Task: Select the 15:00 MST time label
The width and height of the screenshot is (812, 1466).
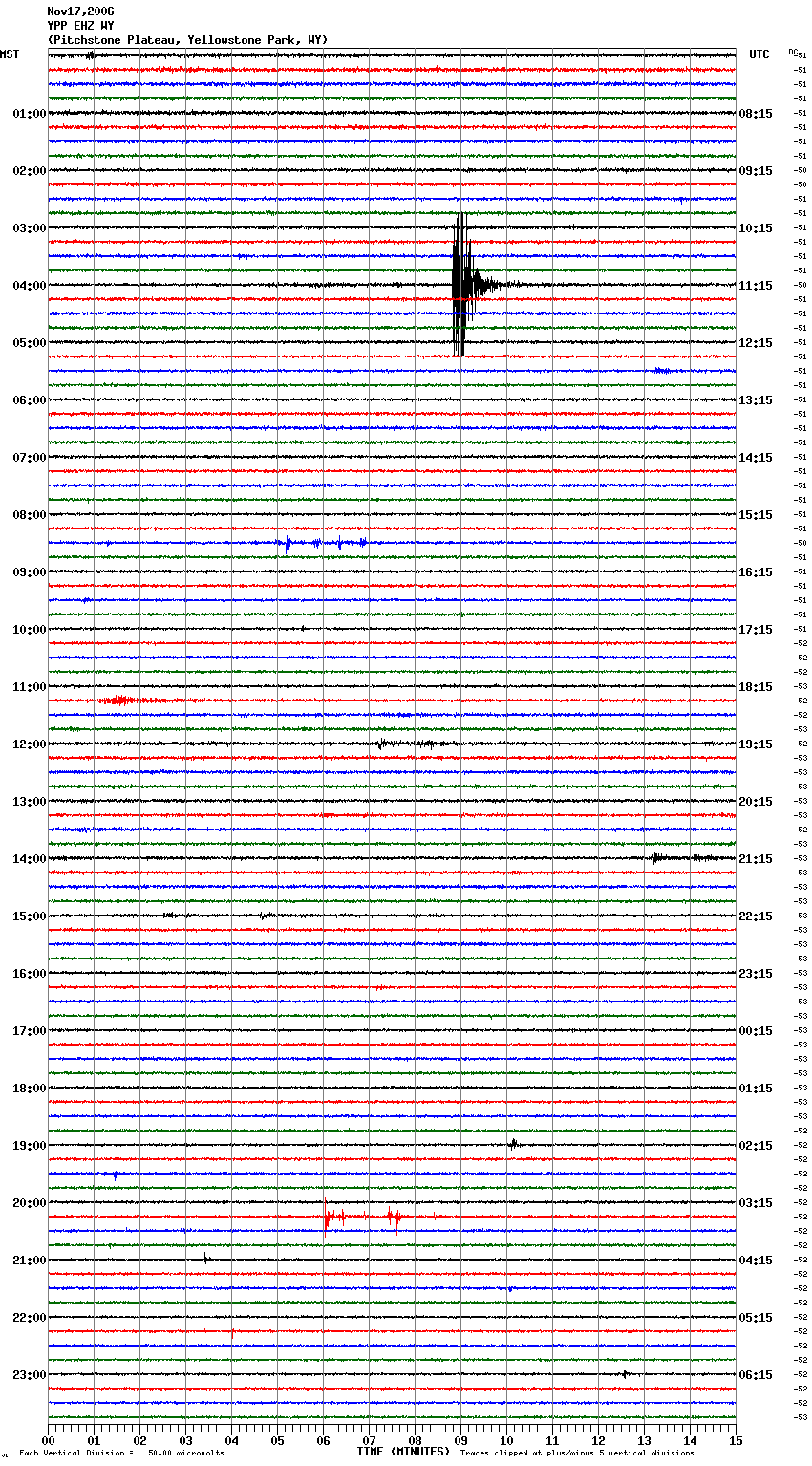Action: pyautogui.click(x=29, y=916)
